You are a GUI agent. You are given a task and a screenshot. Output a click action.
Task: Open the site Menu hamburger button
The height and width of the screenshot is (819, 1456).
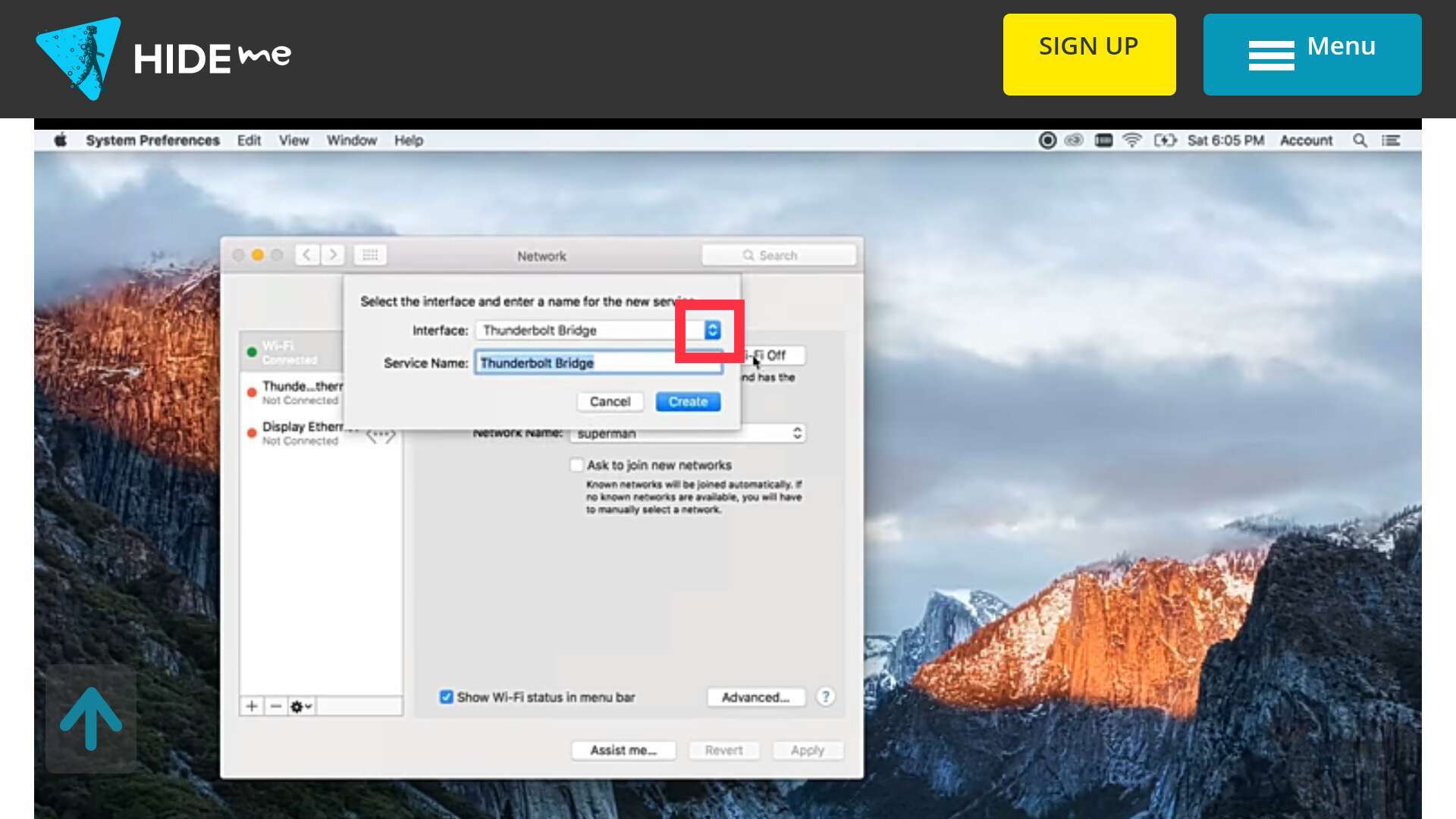tap(1312, 55)
